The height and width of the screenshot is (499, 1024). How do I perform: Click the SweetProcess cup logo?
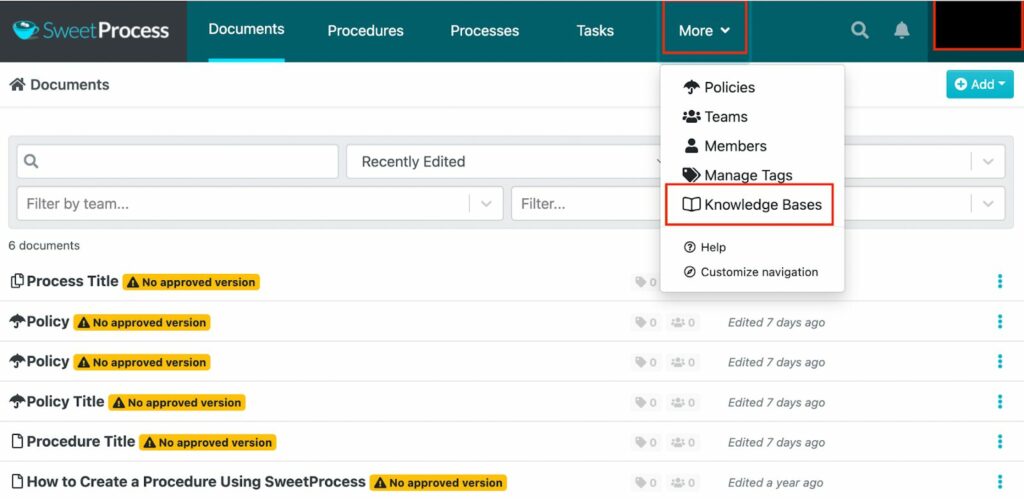tap(25, 30)
